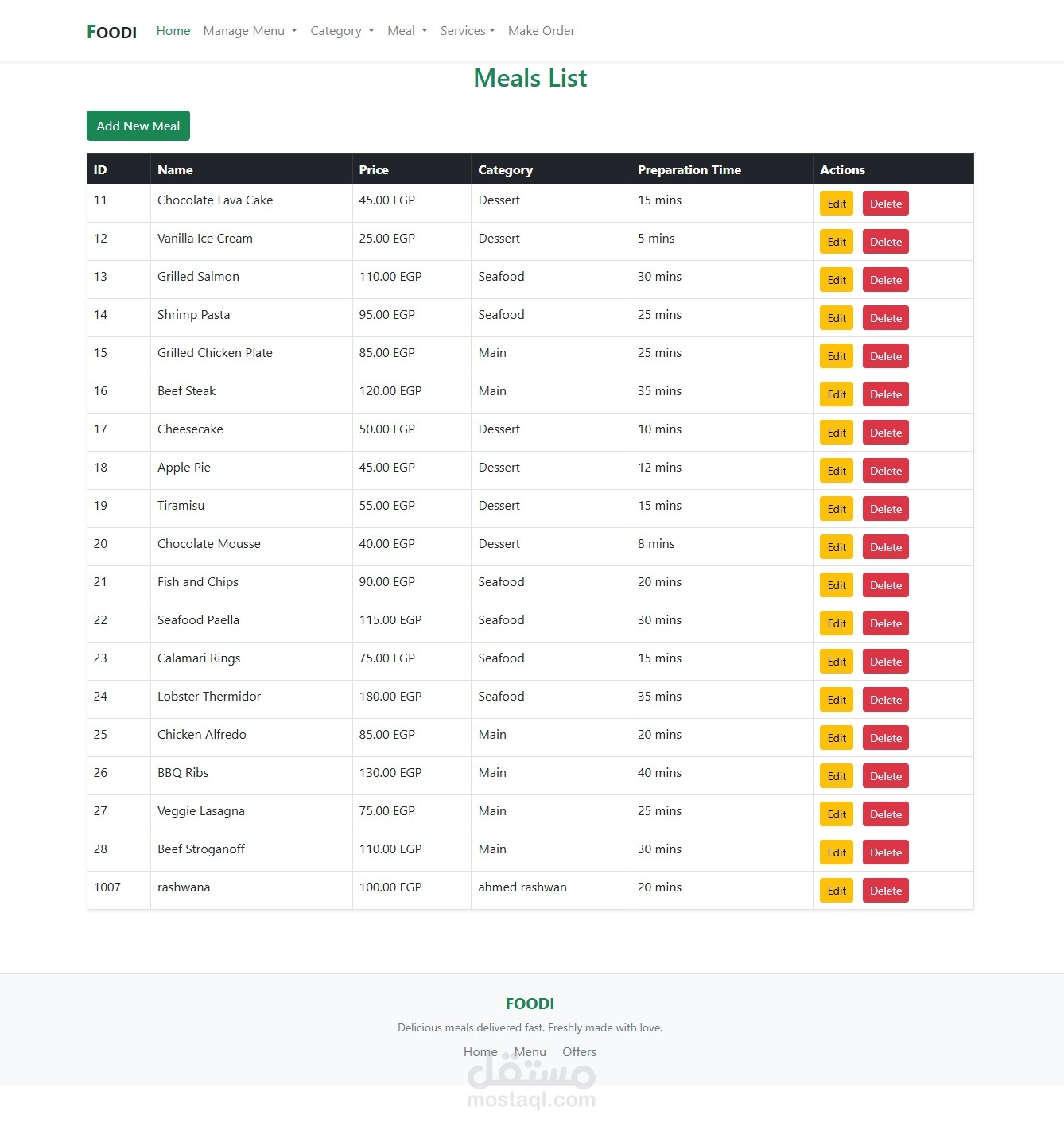
Task: Edit the Lobster Thermidor meal
Action: click(837, 700)
